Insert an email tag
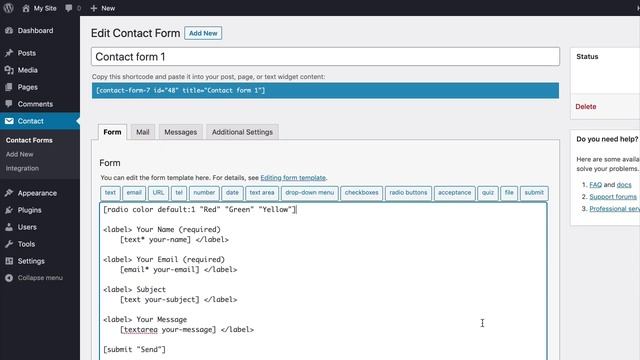The width and height of the screenshot is (640, 360). 134,193
